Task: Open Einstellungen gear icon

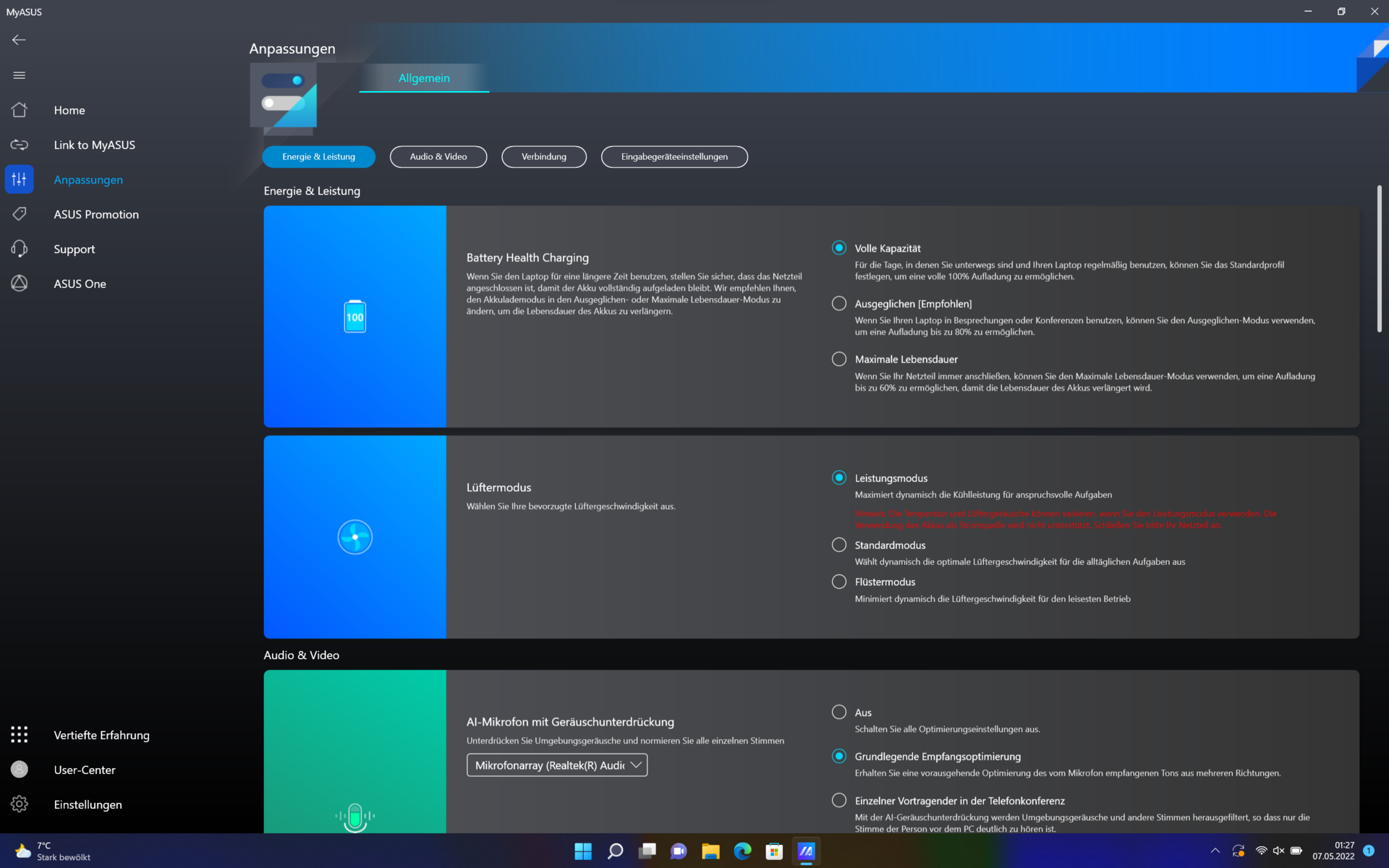Action: click(19, 804)
